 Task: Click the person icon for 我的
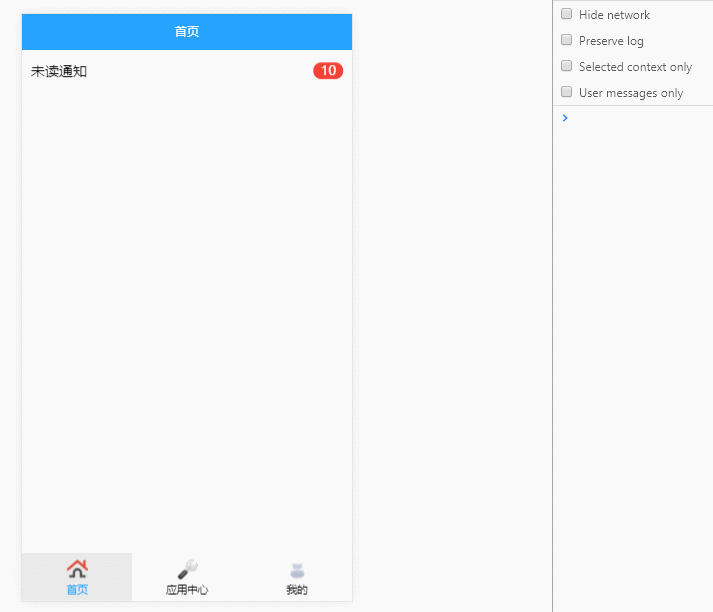click(297, 570)
